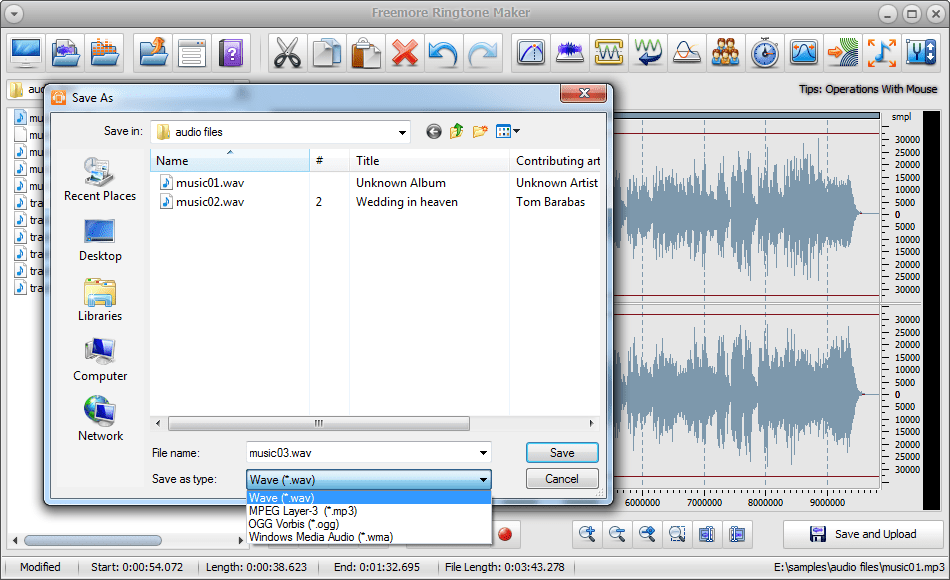Choose MPEG Layer-3 (*.mp3) format

302,511
